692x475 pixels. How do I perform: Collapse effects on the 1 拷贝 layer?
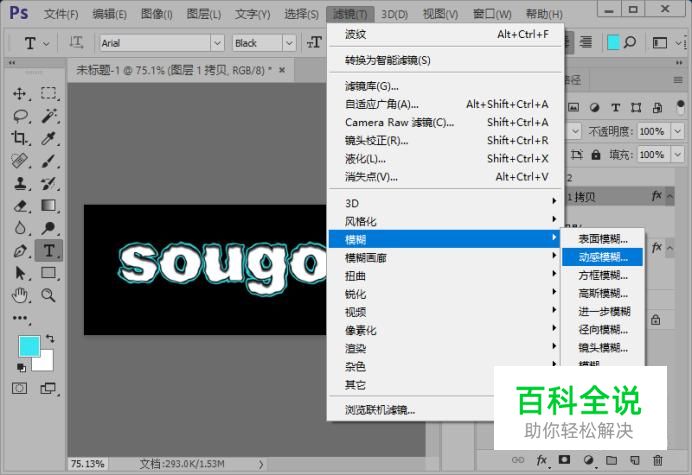tap(670, 196)
